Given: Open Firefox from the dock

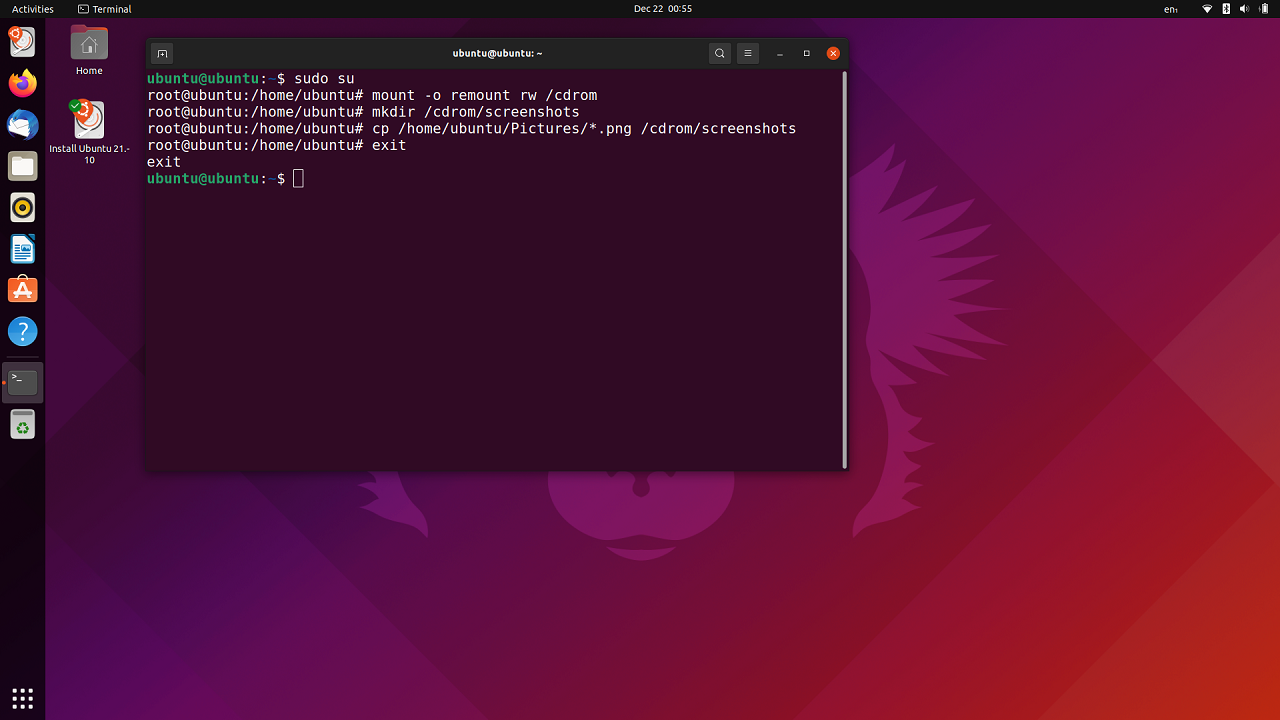Looking at the screenshot, I should click(x=22, y=83).
